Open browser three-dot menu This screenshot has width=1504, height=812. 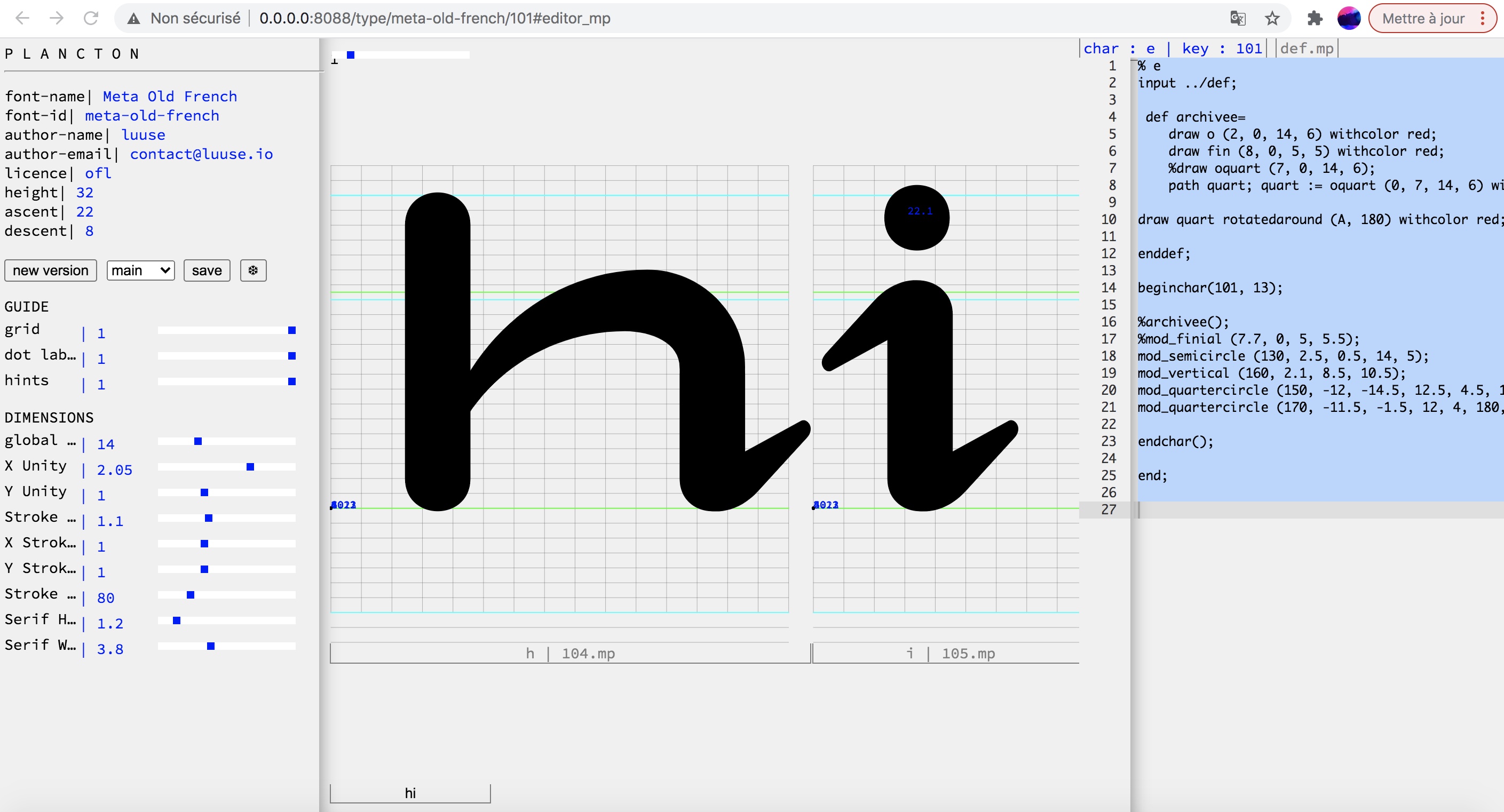(1483, 18)
